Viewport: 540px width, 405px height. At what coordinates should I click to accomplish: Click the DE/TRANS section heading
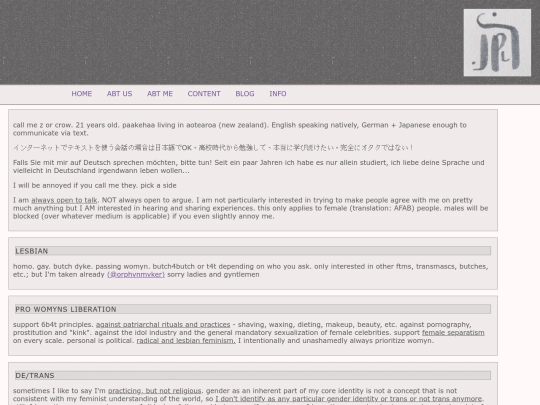pos(253,375)
